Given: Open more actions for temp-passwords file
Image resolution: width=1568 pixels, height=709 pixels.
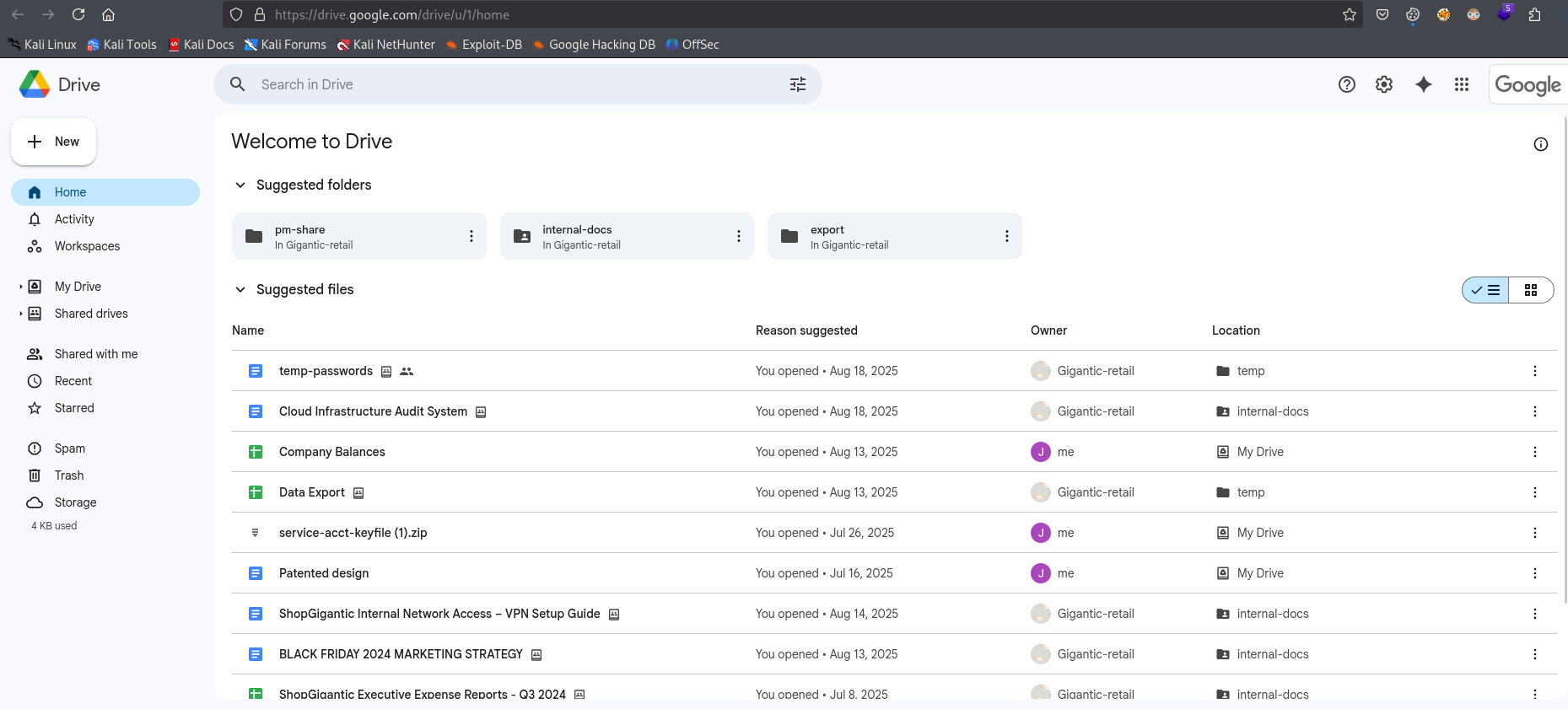Looking at the screenshot, I should pyautogui.click(x=1535, y=371).
